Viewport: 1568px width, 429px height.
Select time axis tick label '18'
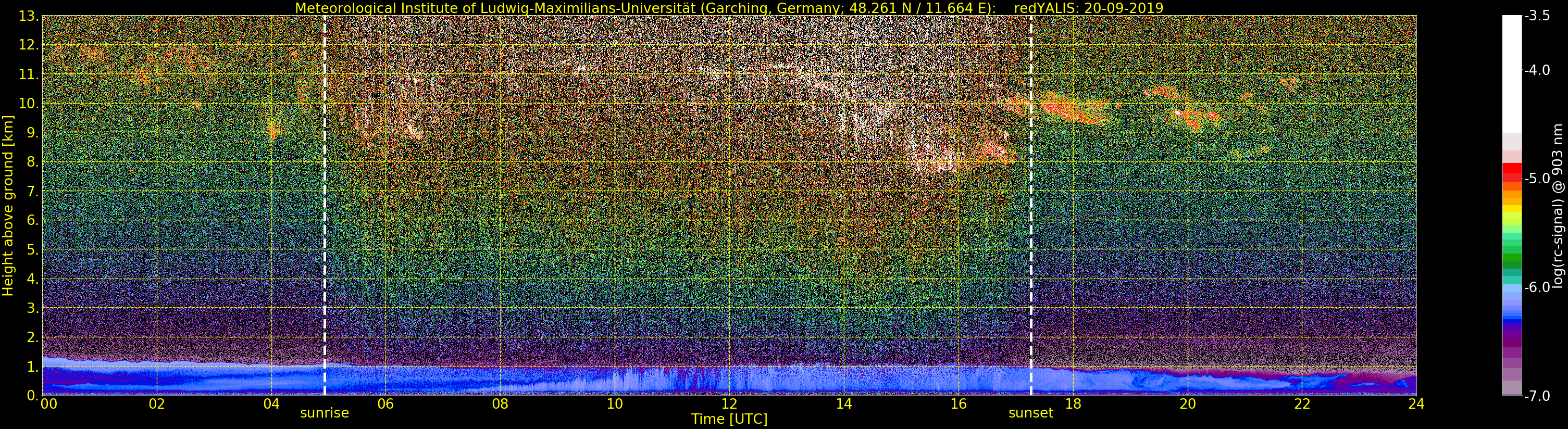tap(1073, 404)
